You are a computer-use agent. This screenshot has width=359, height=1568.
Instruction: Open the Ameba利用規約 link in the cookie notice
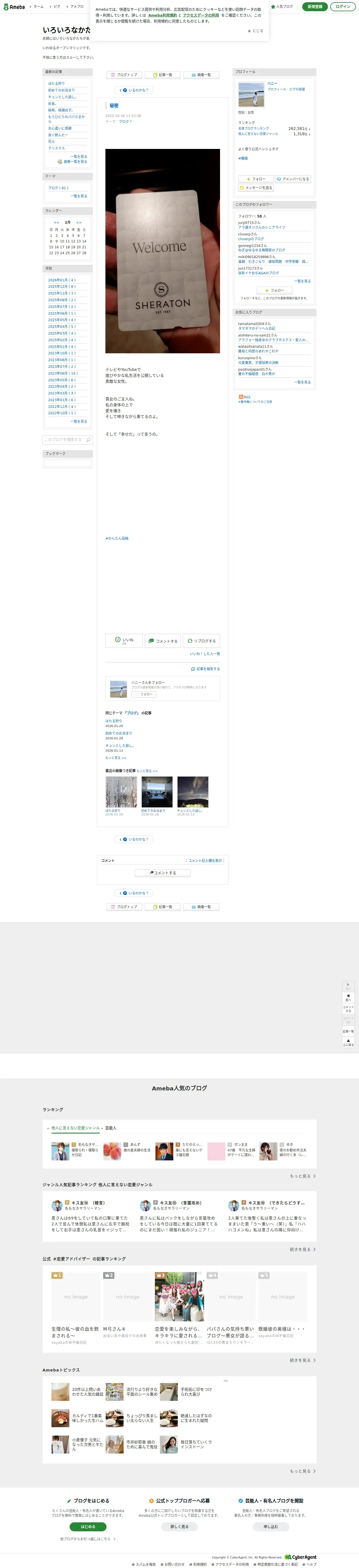(162, 15)
